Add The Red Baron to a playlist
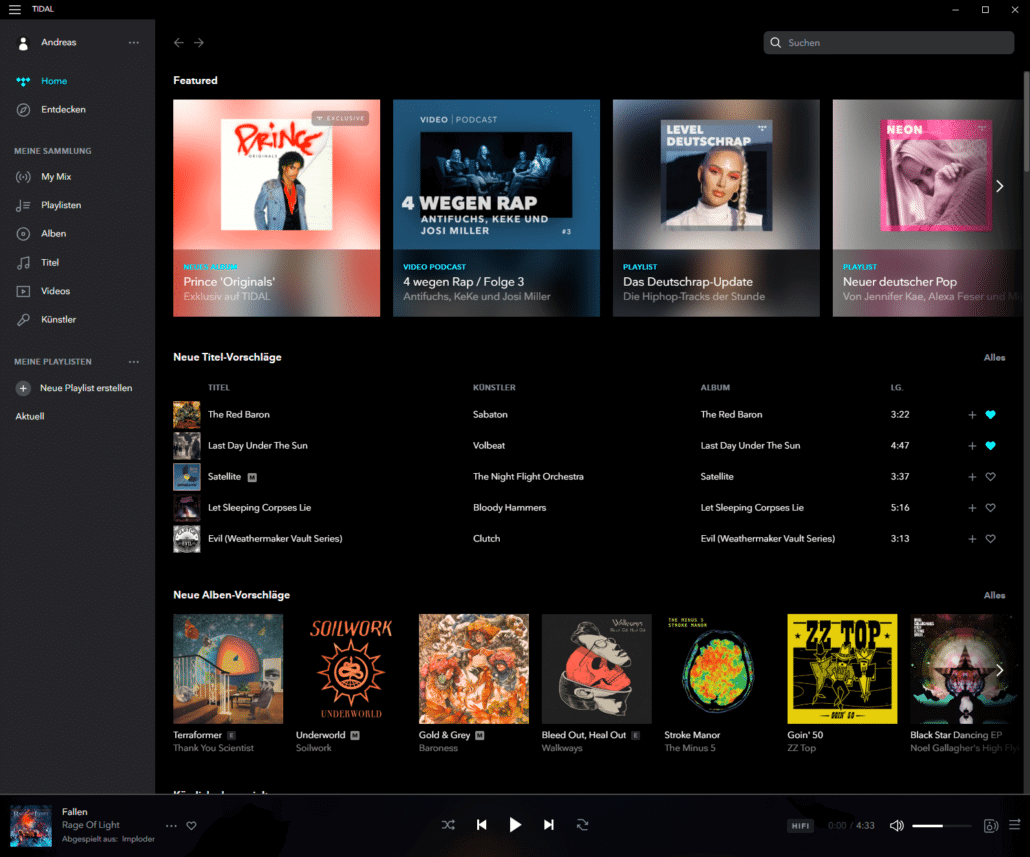The image size is (1030, 857). (972, 415)
